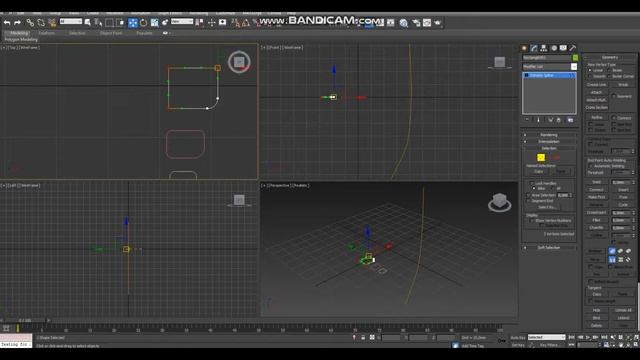Expand the Rendering rollout
The height and width of the screenshot is (360, 640).
coord(549,135)
